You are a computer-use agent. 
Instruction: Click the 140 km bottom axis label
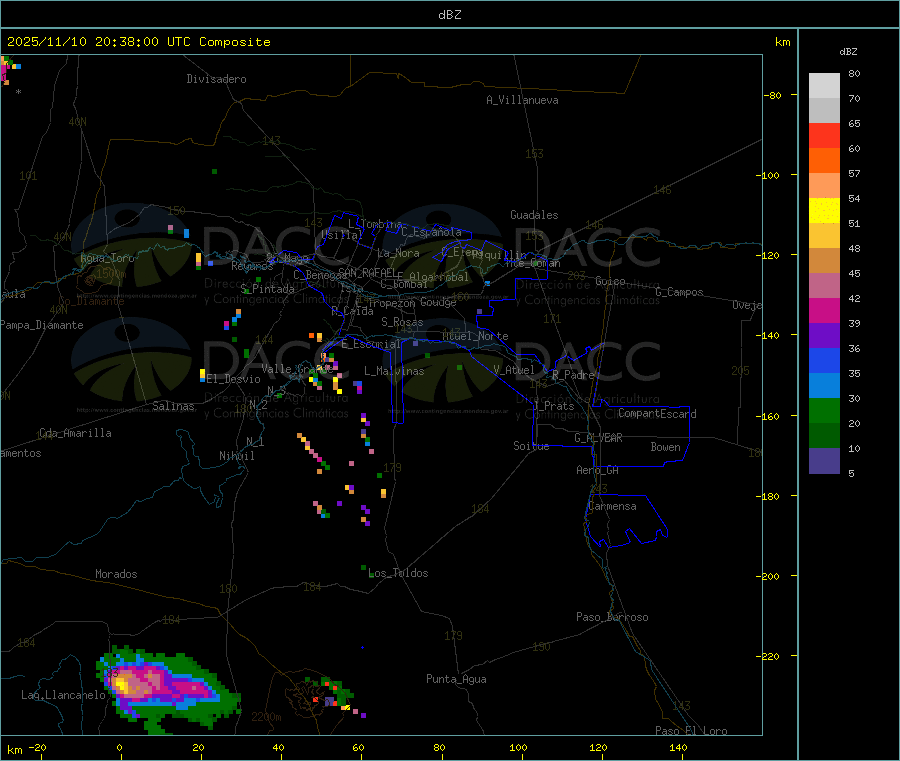pyautogui.click(x=678, y=747)
